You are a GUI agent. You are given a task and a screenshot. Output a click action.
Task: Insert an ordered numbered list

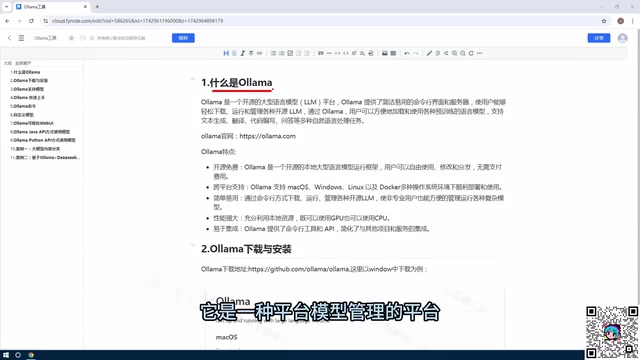tap(282, 53)
